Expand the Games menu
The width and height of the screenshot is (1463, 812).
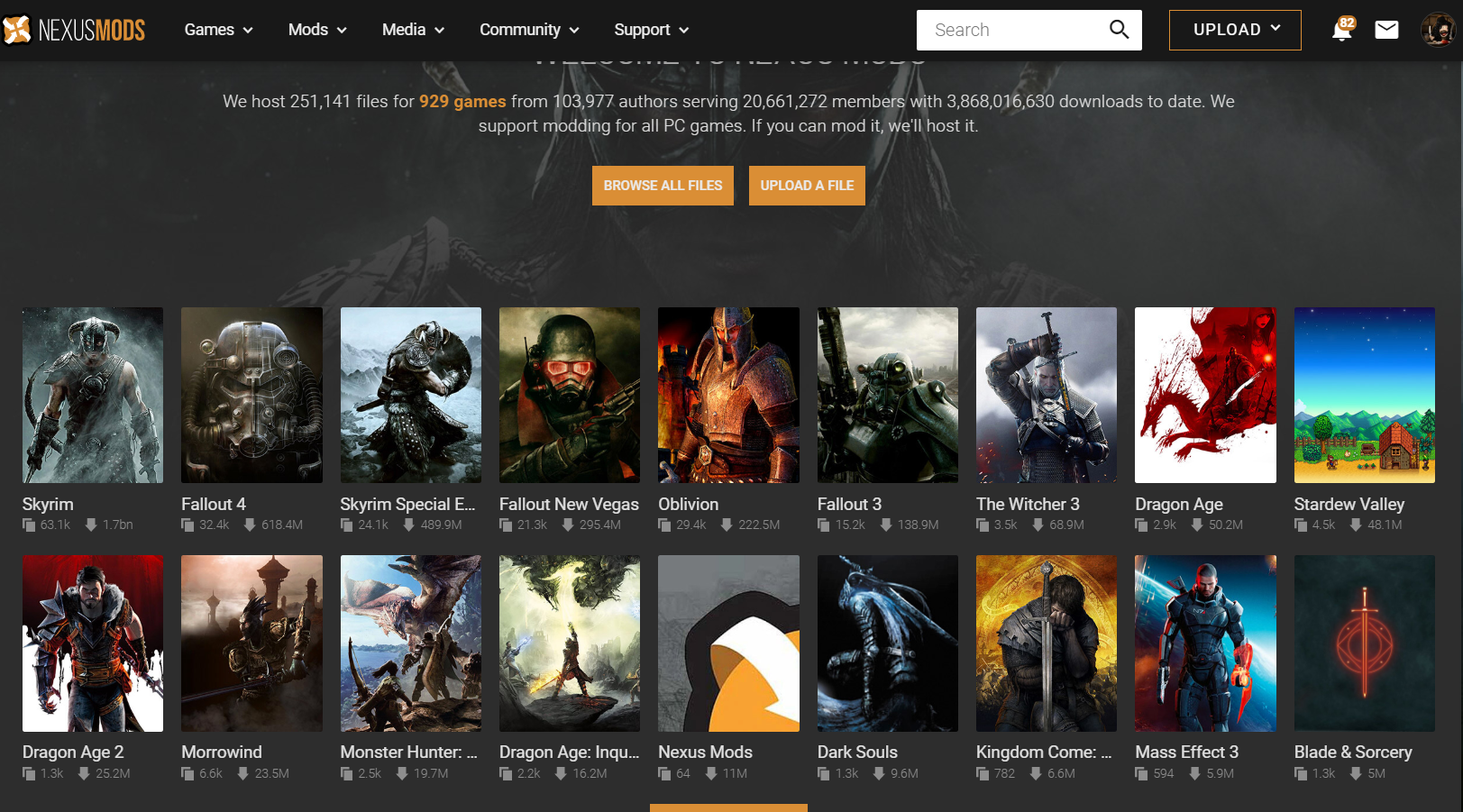pyautogui.click(x=218, y=30)
